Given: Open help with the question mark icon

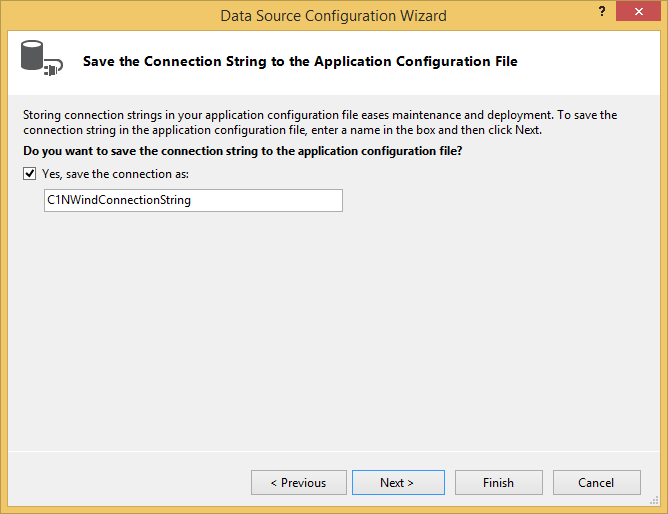Looking at the screenshot, I should [602, 11].
